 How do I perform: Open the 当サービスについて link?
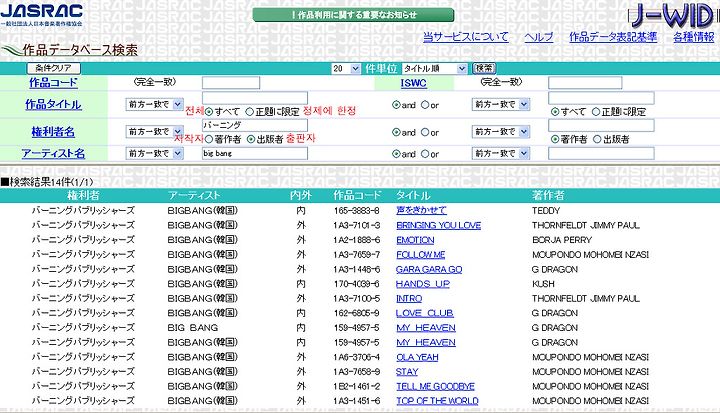click(466, 37)
